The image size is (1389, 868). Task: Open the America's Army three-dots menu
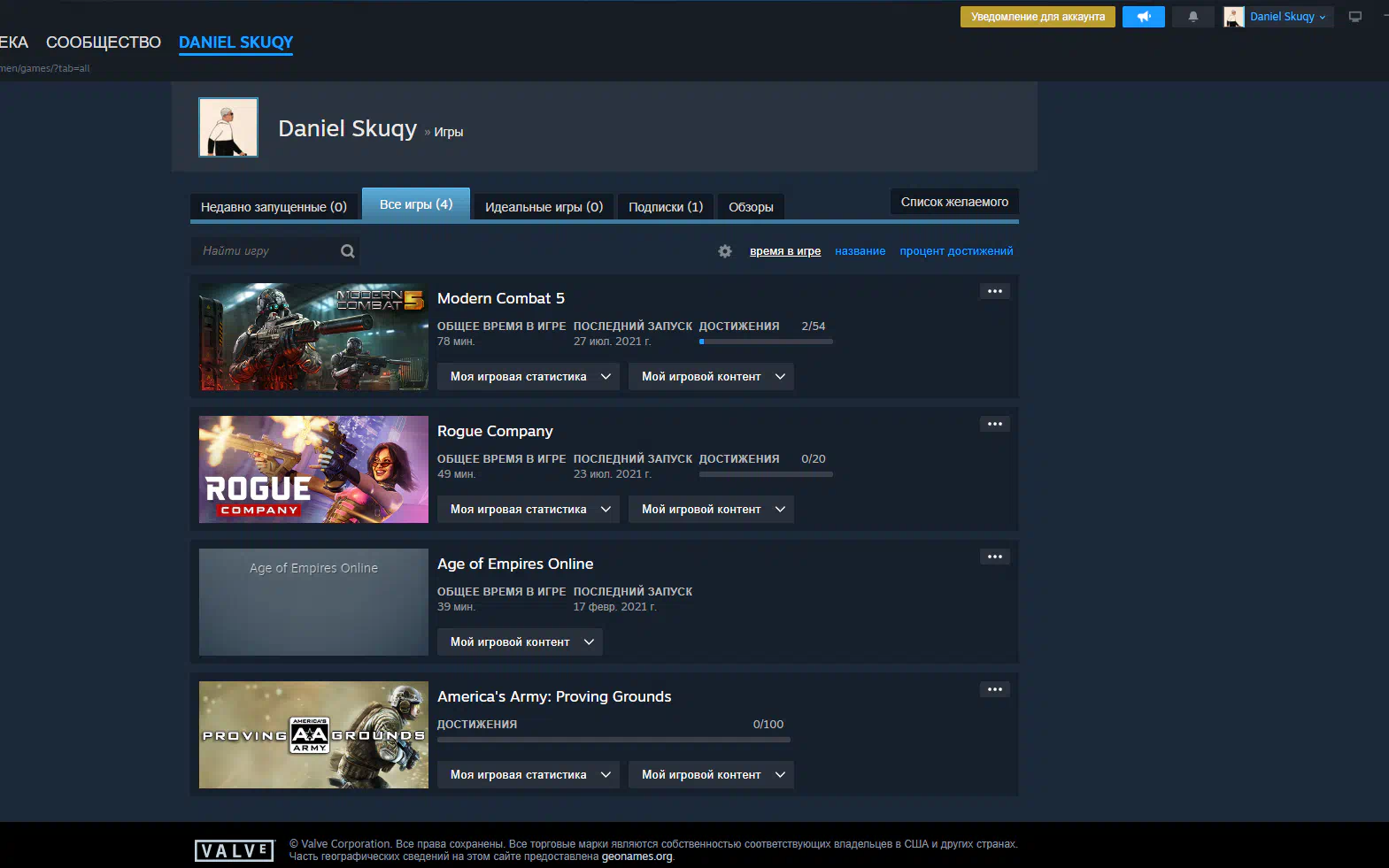pos(995,689)
